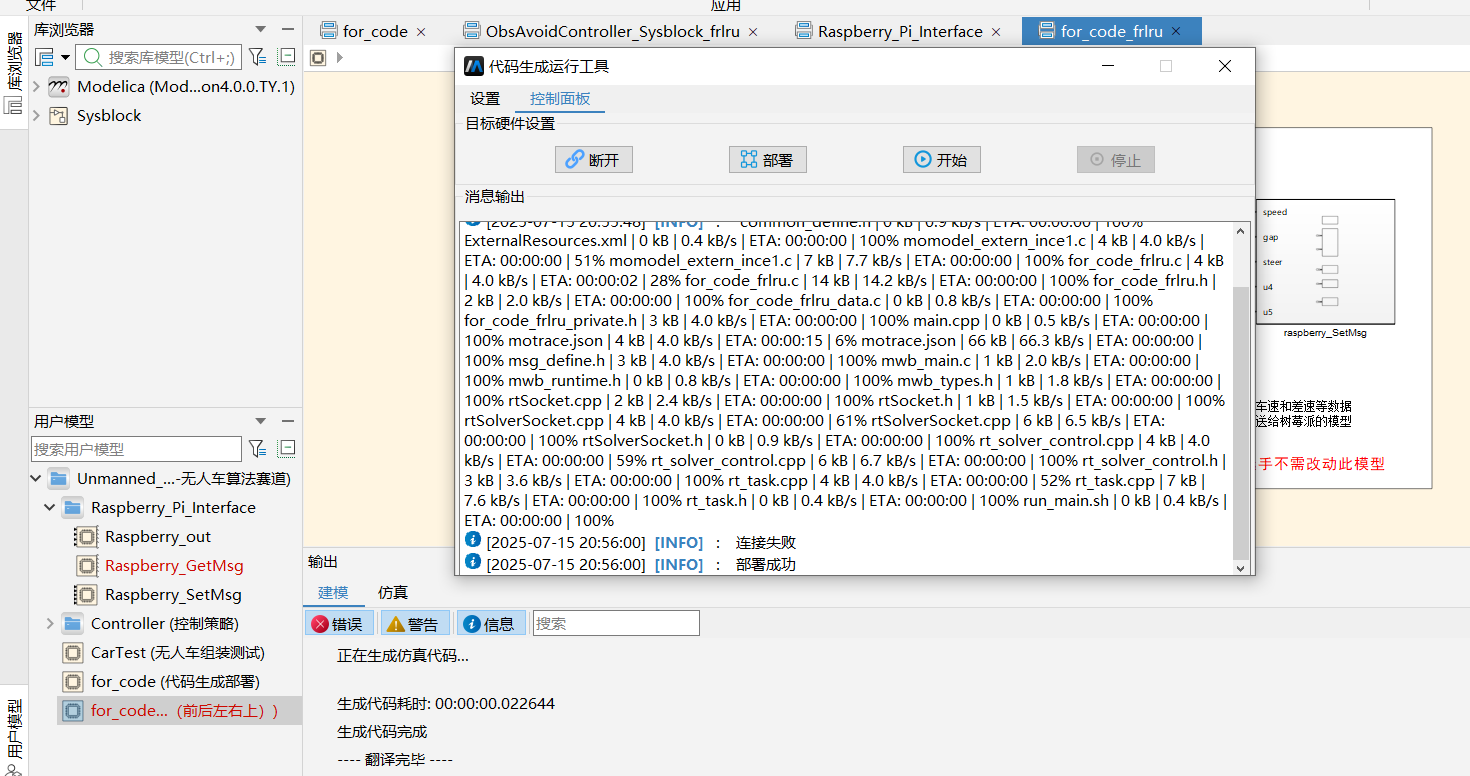Click the model breadcrumb icon below tabs
This screenshot has width=1470, height=776.
tap(318, 58)
